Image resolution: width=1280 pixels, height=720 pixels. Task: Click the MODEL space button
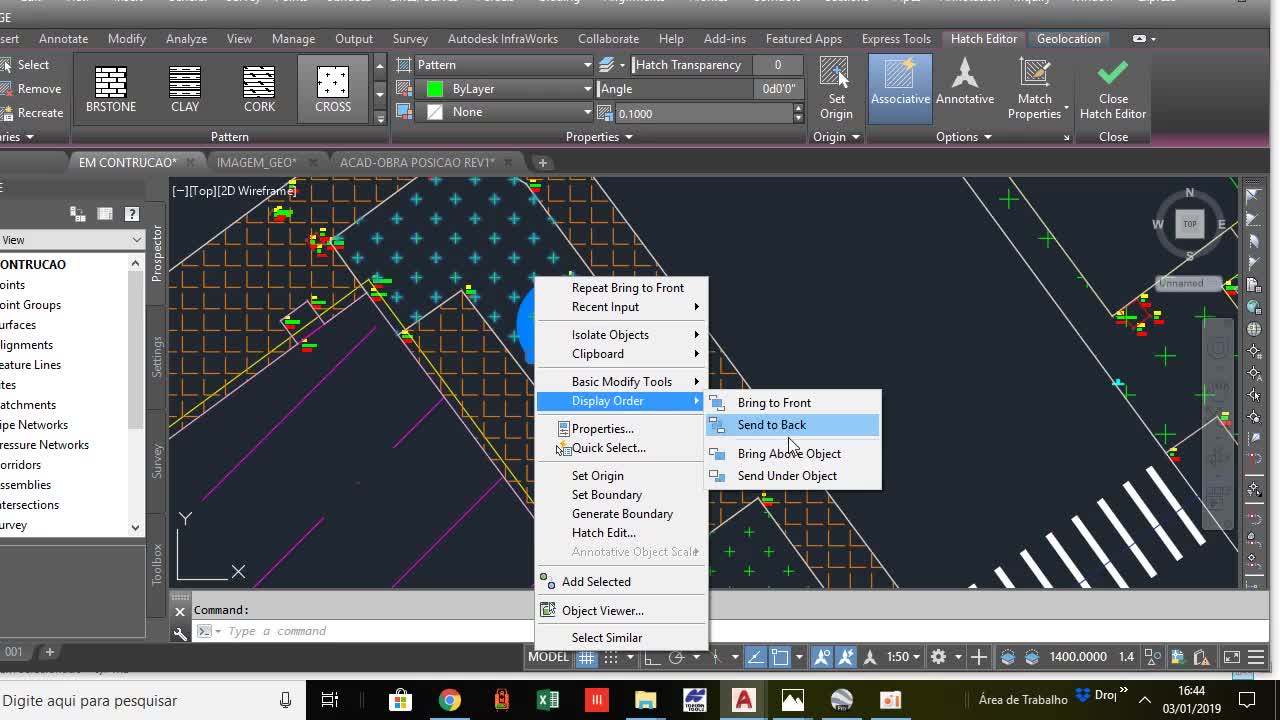pos(548,657)
